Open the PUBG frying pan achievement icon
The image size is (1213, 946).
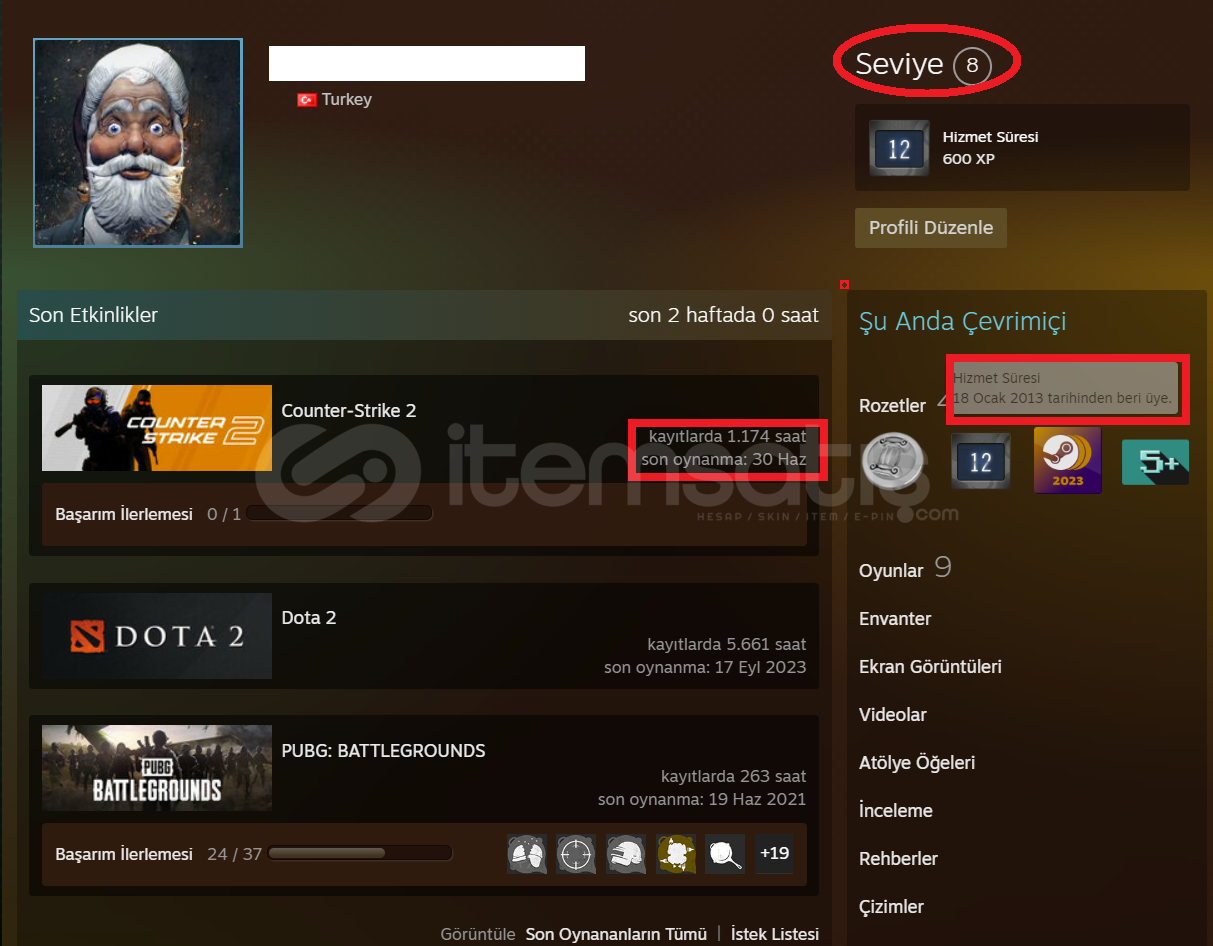coord(725,854)
